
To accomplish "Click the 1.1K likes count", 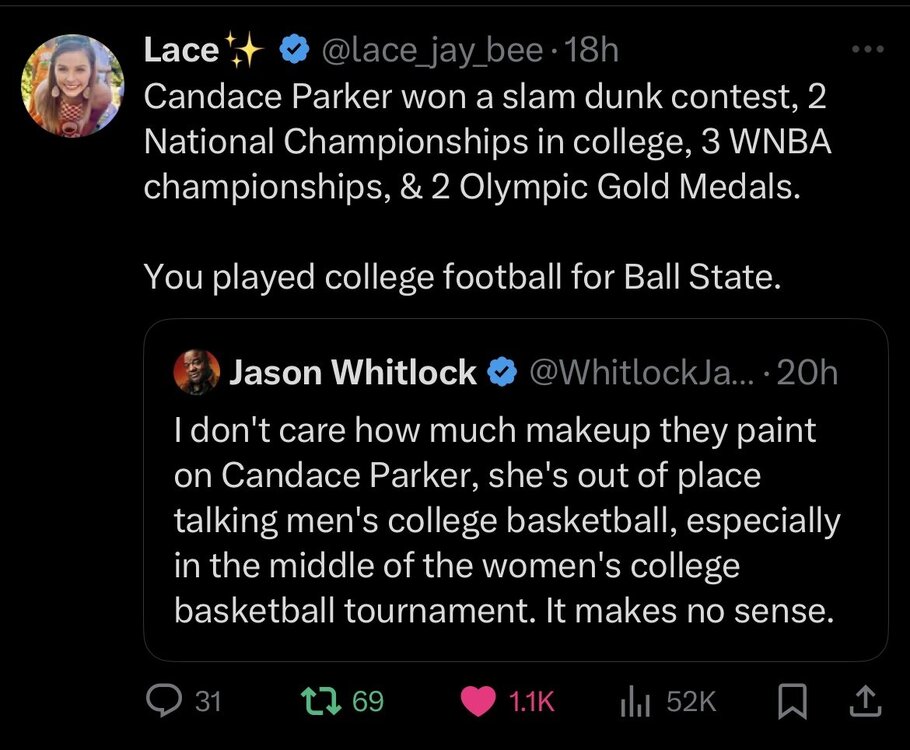I will (x=531, y=702).
